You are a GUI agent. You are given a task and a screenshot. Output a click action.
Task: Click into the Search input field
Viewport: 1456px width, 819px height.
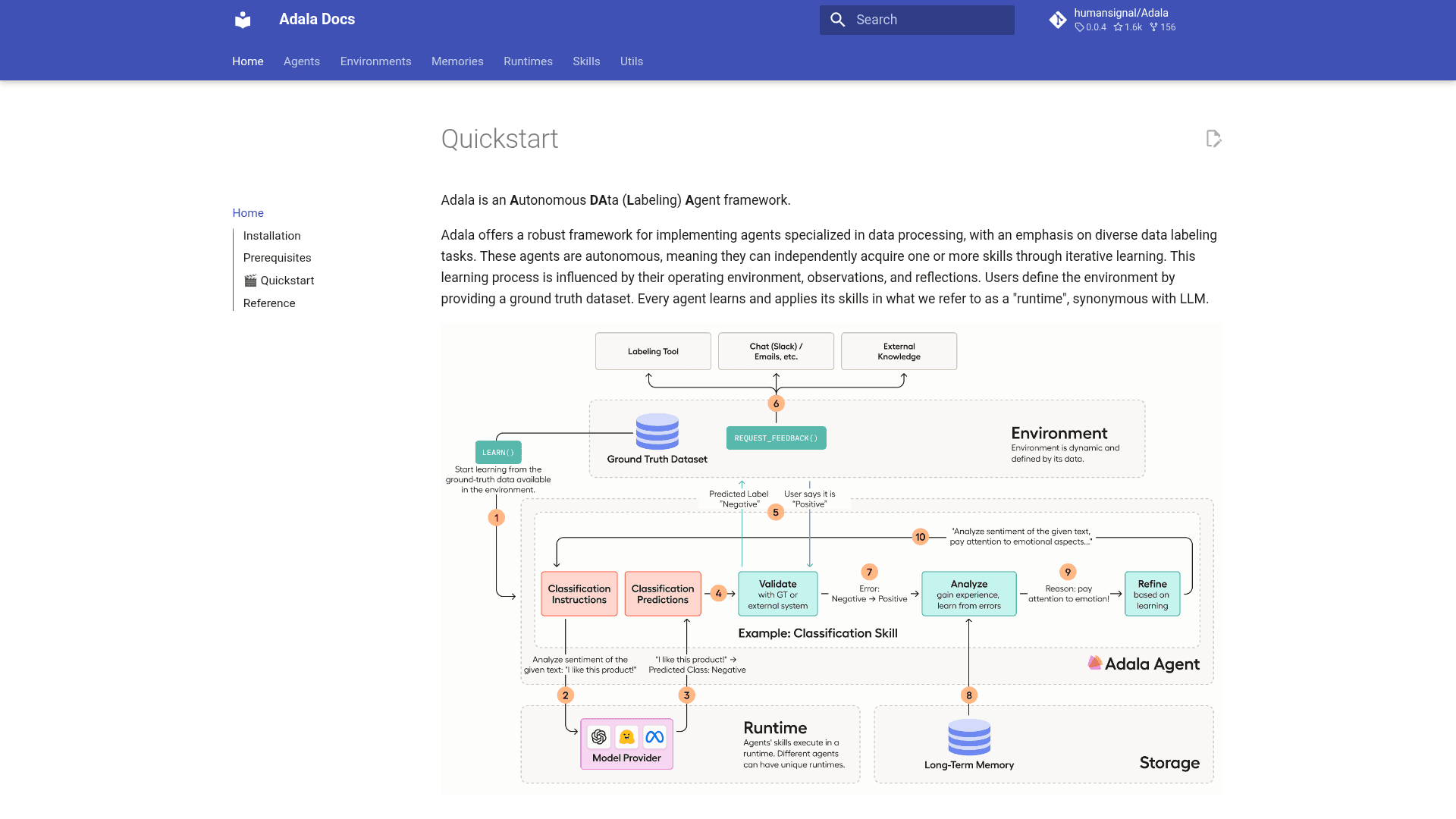coord(917,20)
